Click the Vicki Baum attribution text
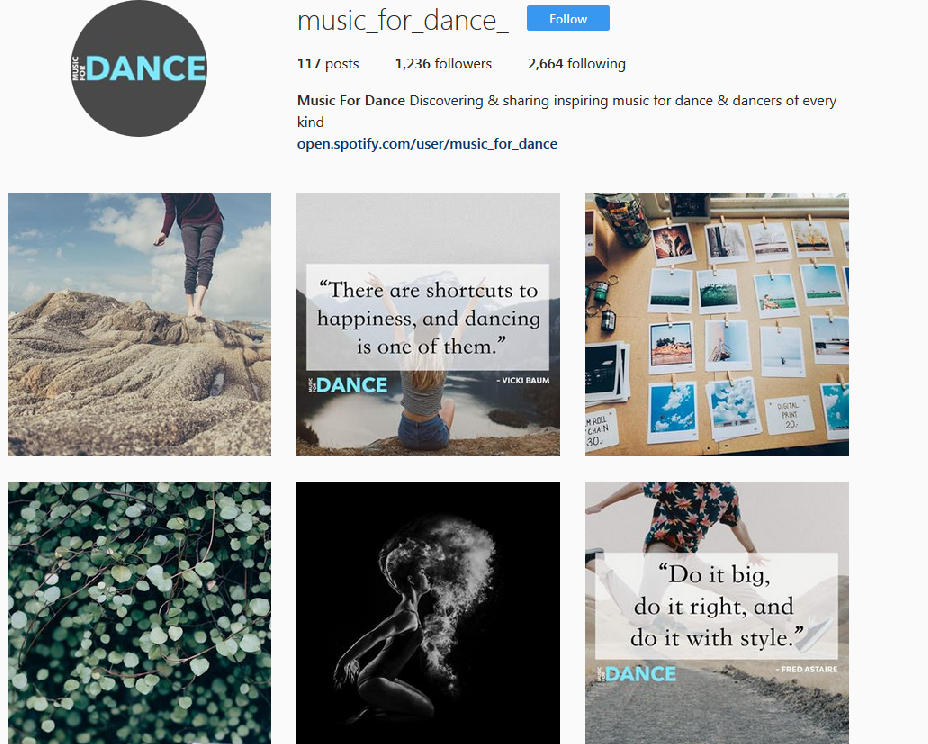This screenshot has width=928, height=744. (523, 381)
